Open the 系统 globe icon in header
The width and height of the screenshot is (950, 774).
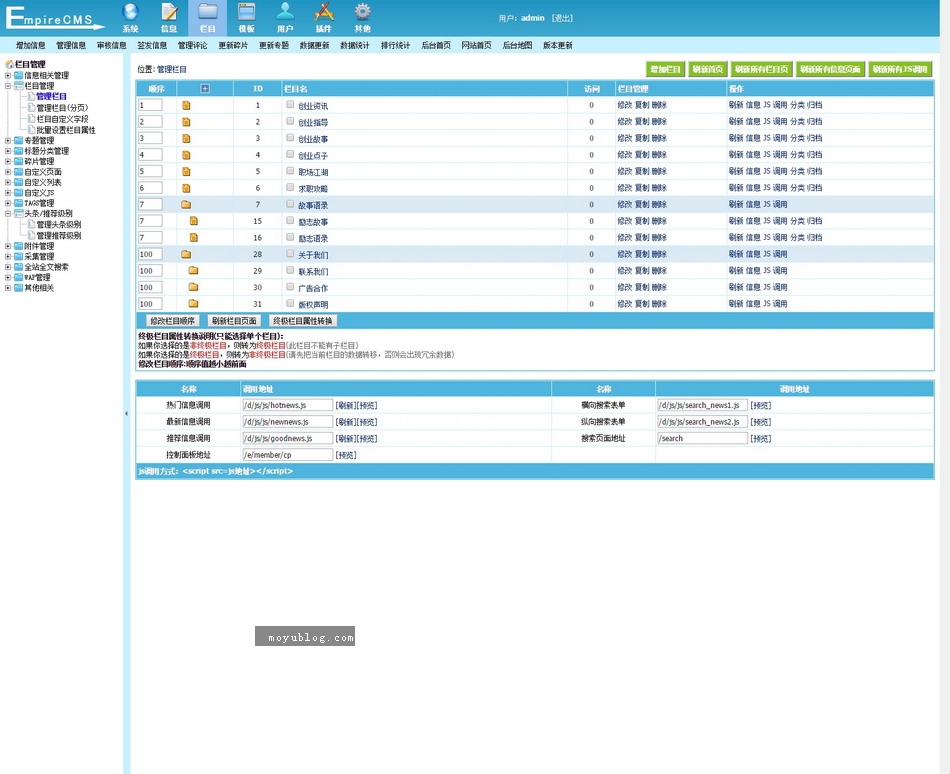130,12
